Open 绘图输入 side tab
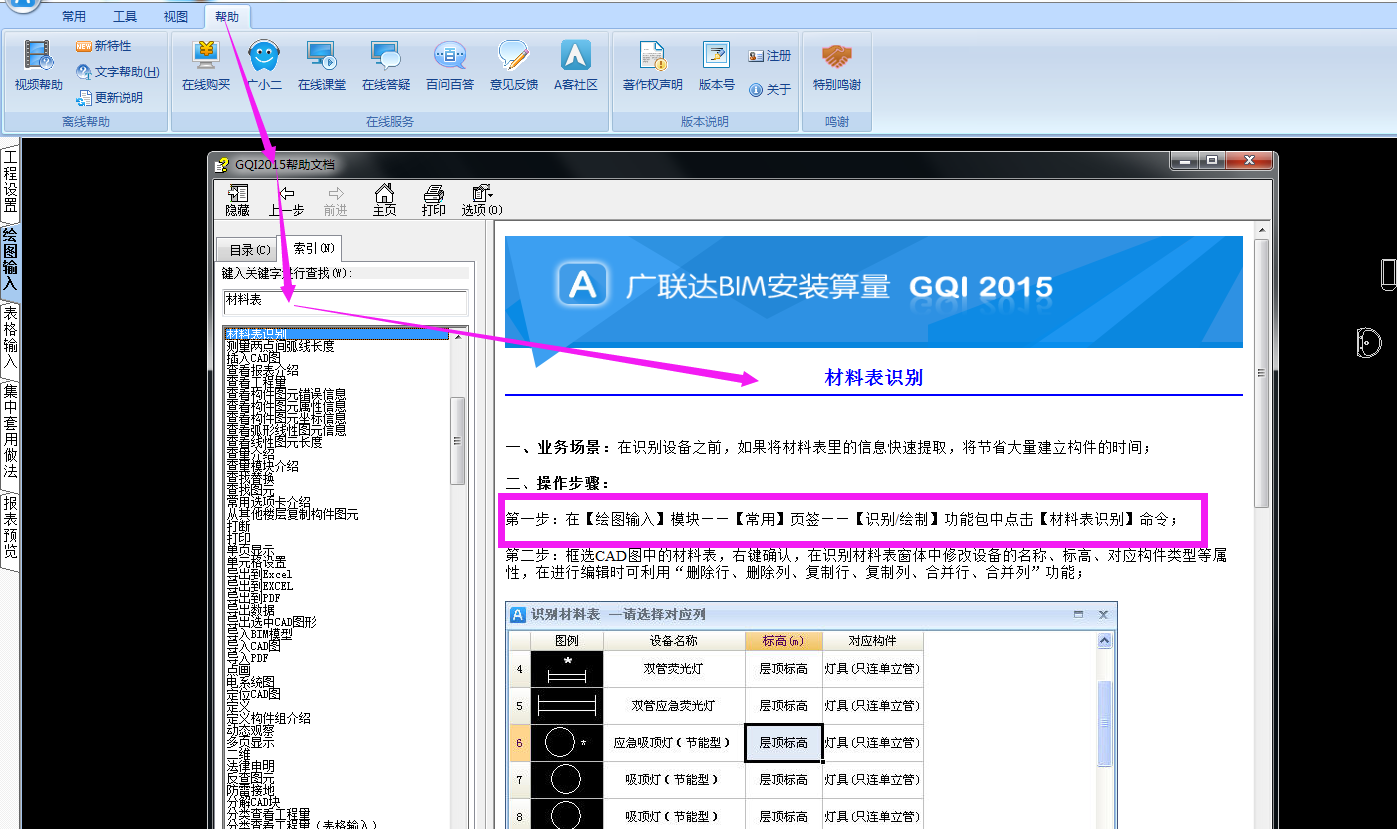The height and width of the screenshot is (829, 1397). 10,260
